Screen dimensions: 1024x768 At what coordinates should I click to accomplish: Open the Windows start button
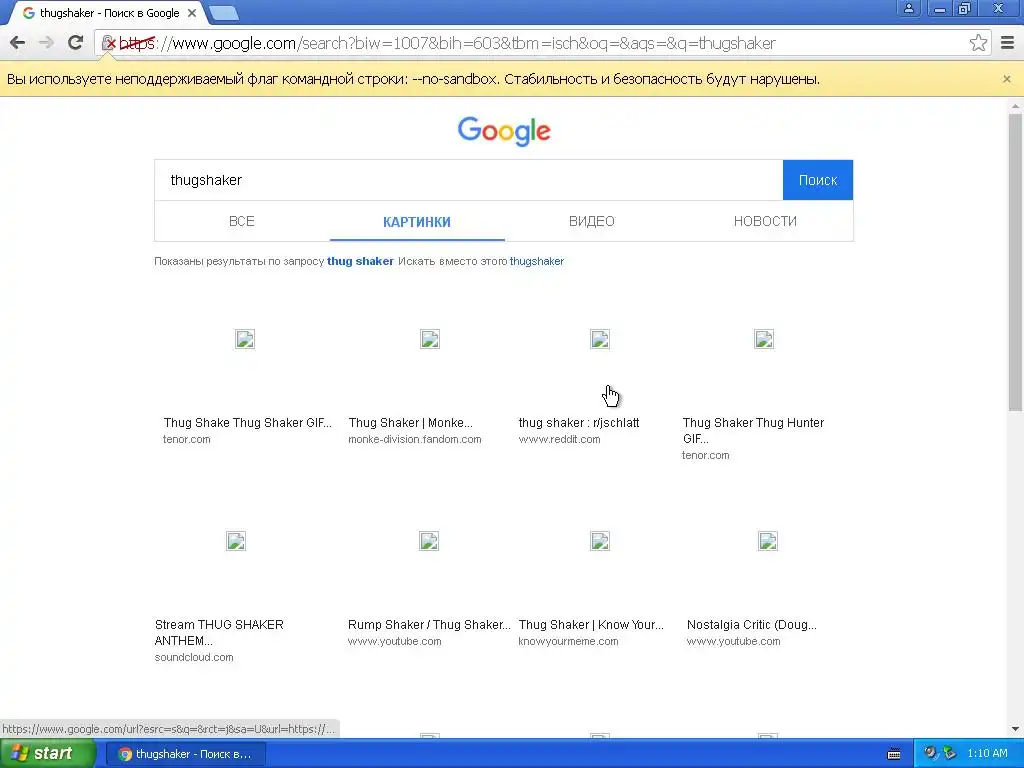(x=47, y=754)
